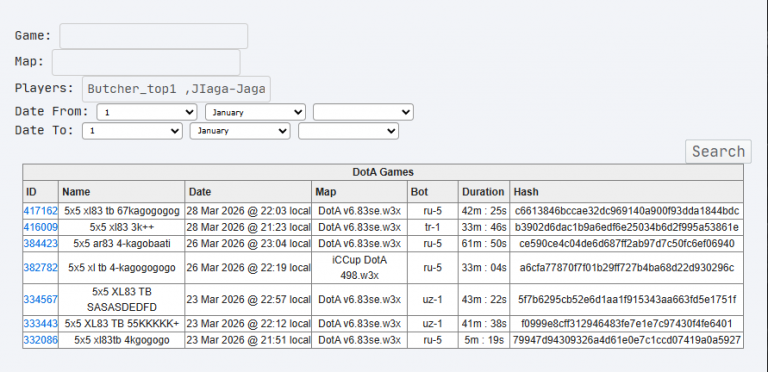Click the DotA Games table title

[x=383, y=172]
